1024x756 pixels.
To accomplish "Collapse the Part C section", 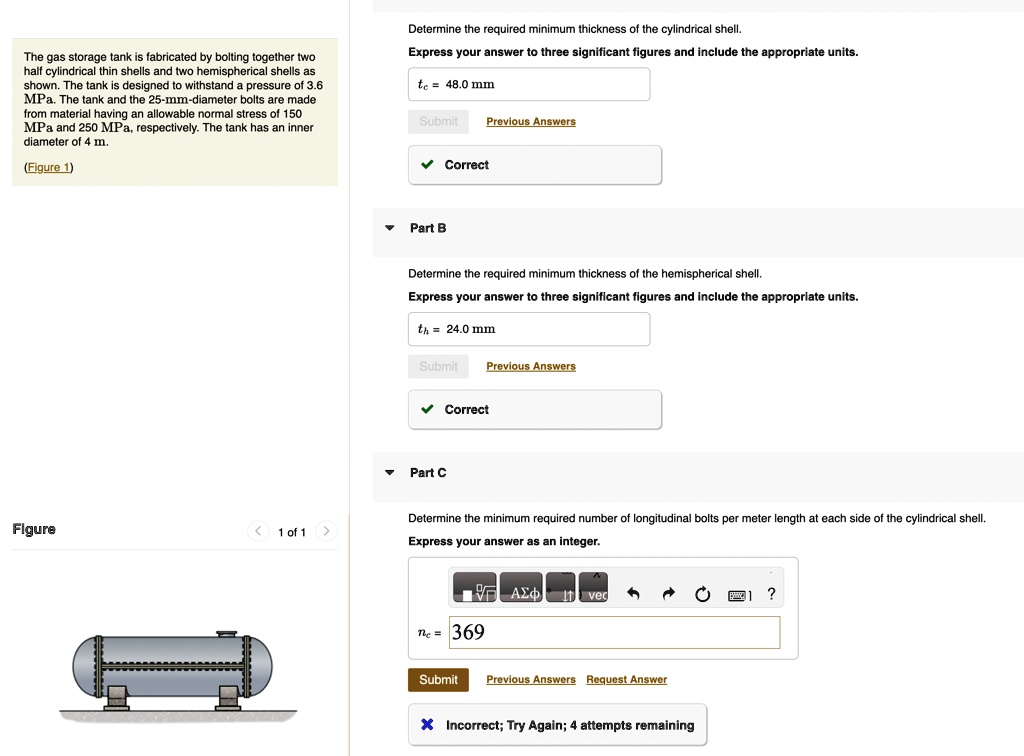I will [390, 472].
